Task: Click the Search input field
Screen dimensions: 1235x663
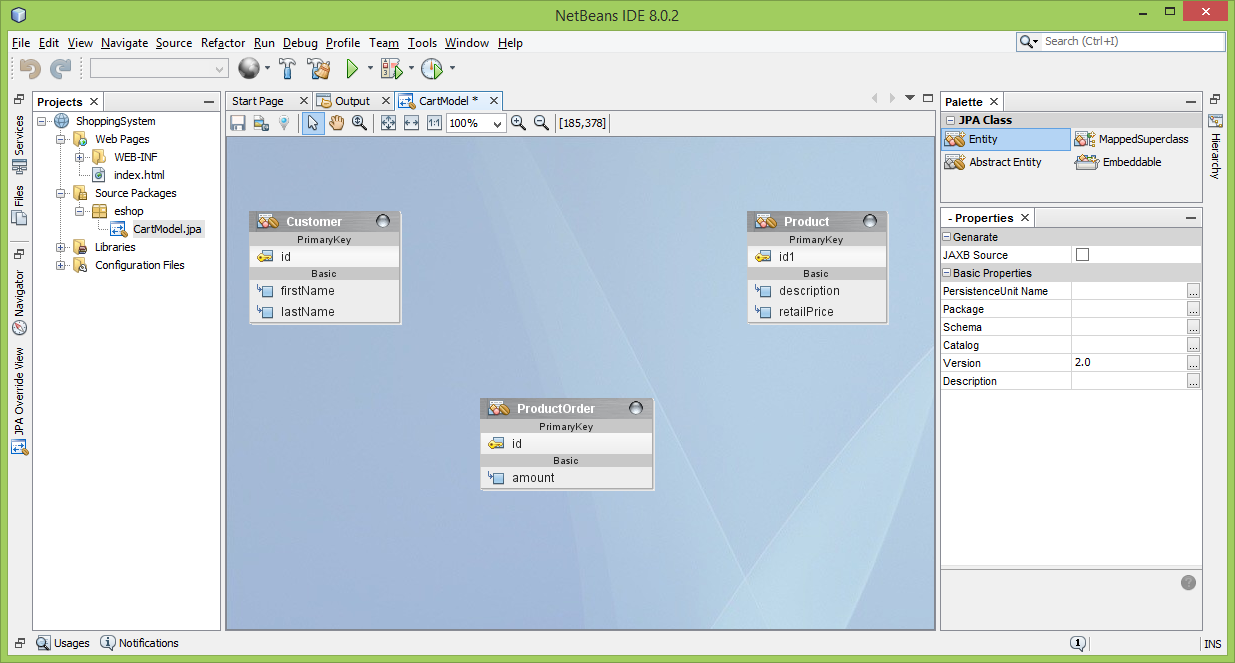Action: click(x=1130, y=42)
